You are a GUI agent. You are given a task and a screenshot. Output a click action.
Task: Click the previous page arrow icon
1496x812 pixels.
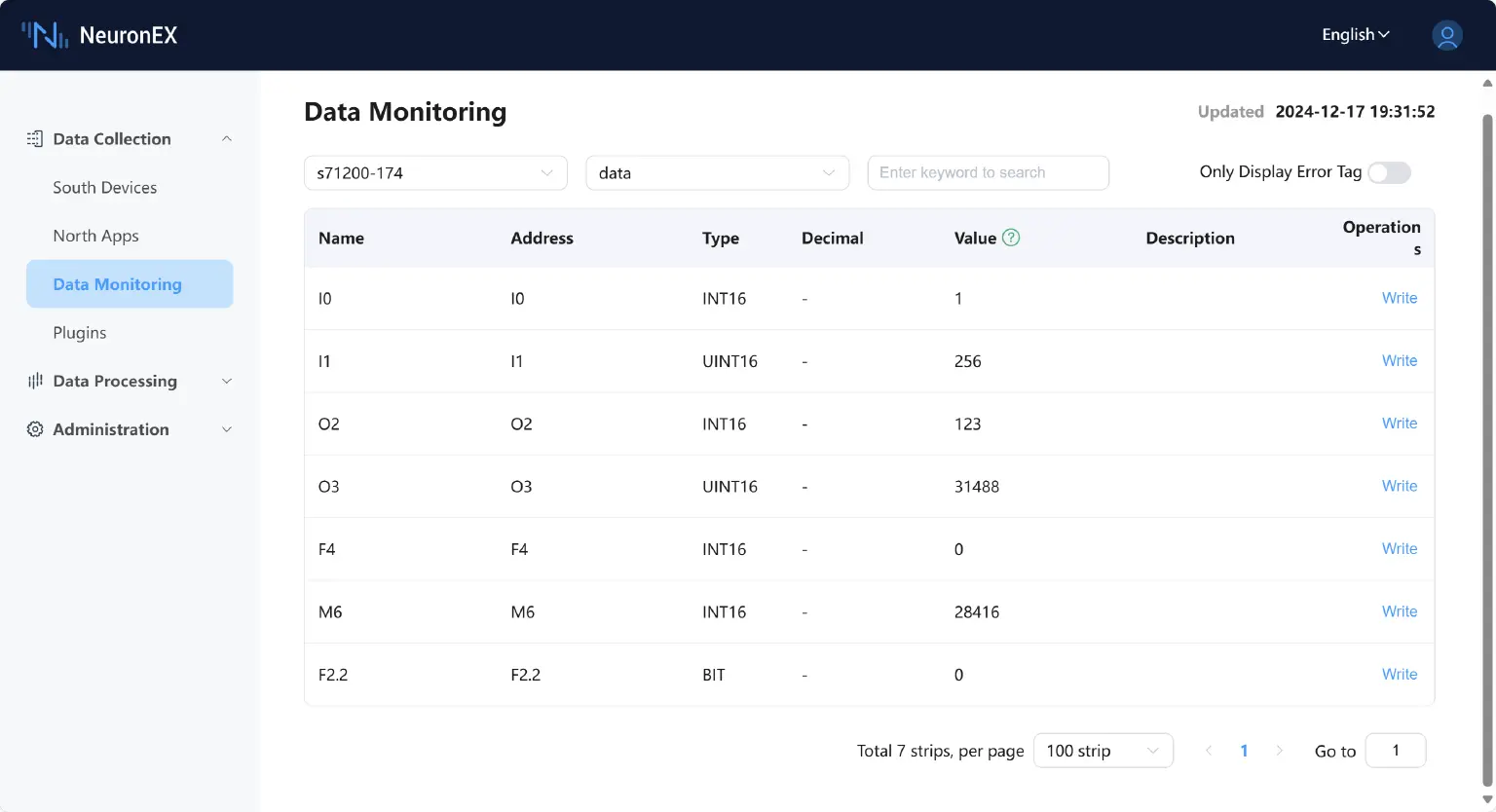point(1209,751)
